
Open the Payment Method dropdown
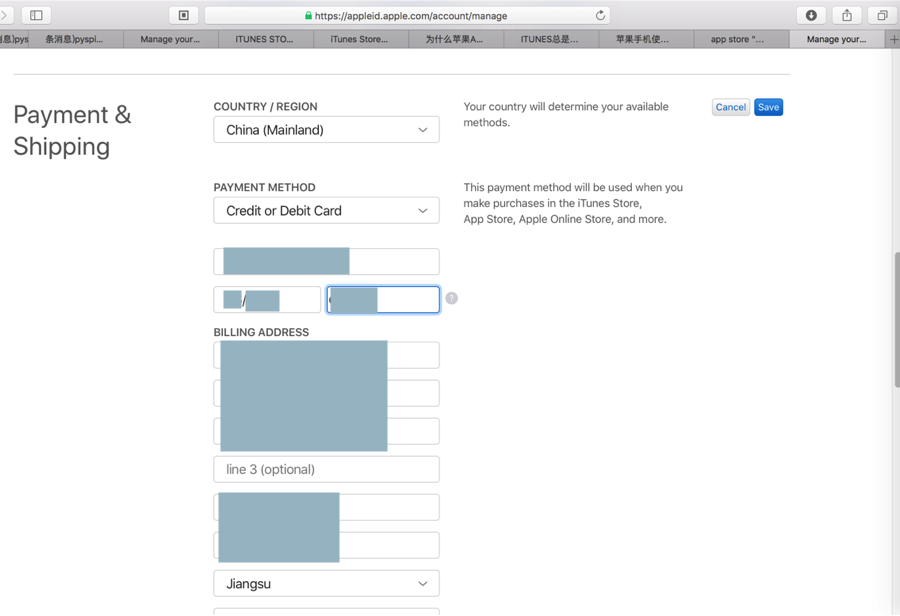pyautogui.click(x=326, y=211)
